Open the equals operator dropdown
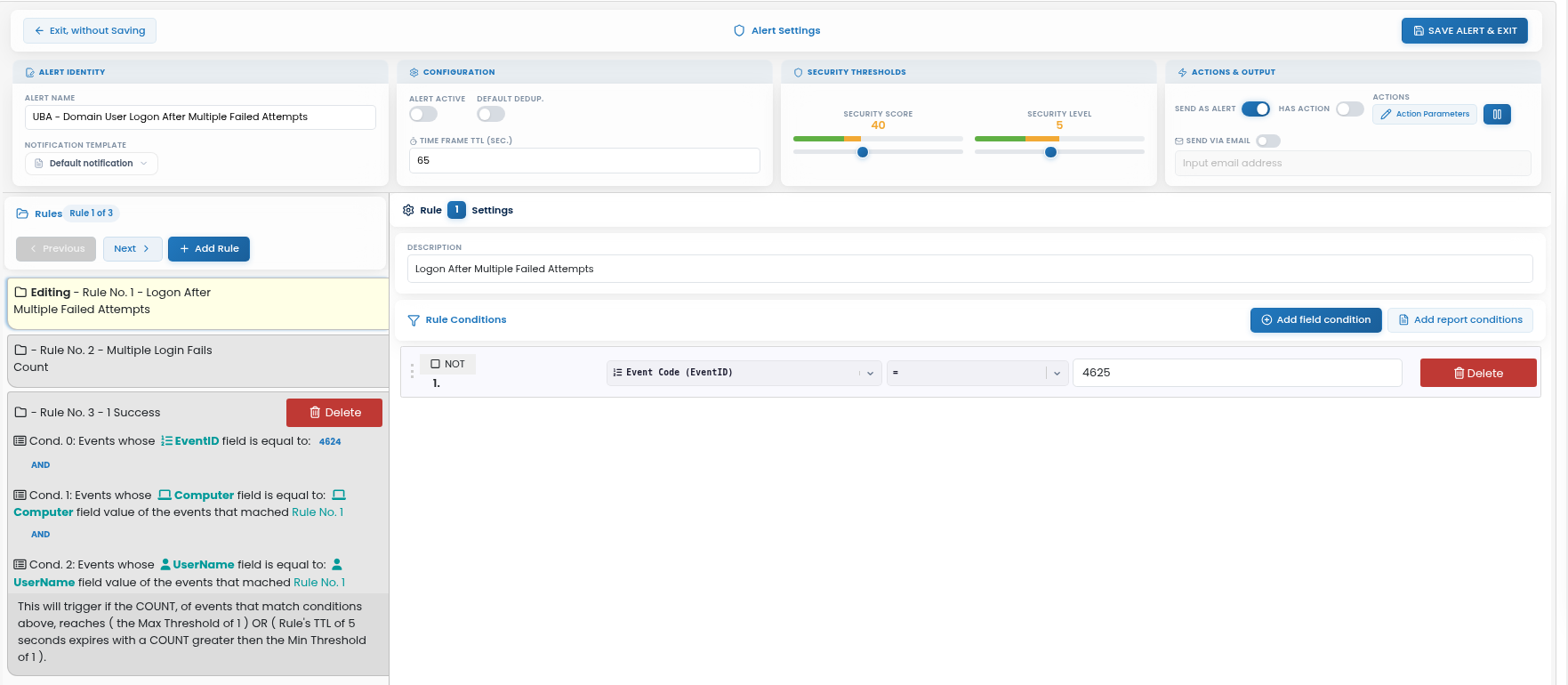This screenshot has width=1568, height=685. coord(977,373)
